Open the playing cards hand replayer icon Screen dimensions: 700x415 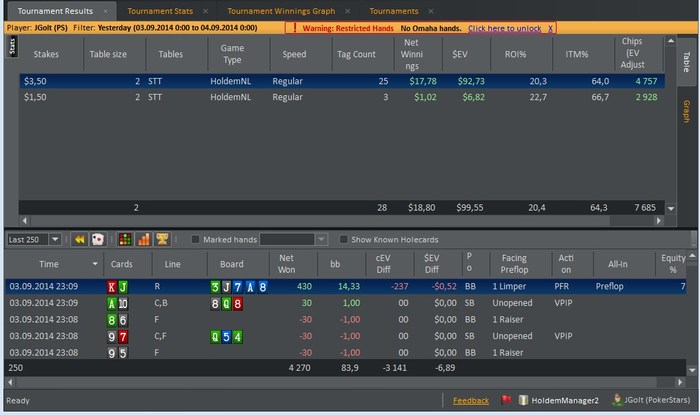[97, 240]
